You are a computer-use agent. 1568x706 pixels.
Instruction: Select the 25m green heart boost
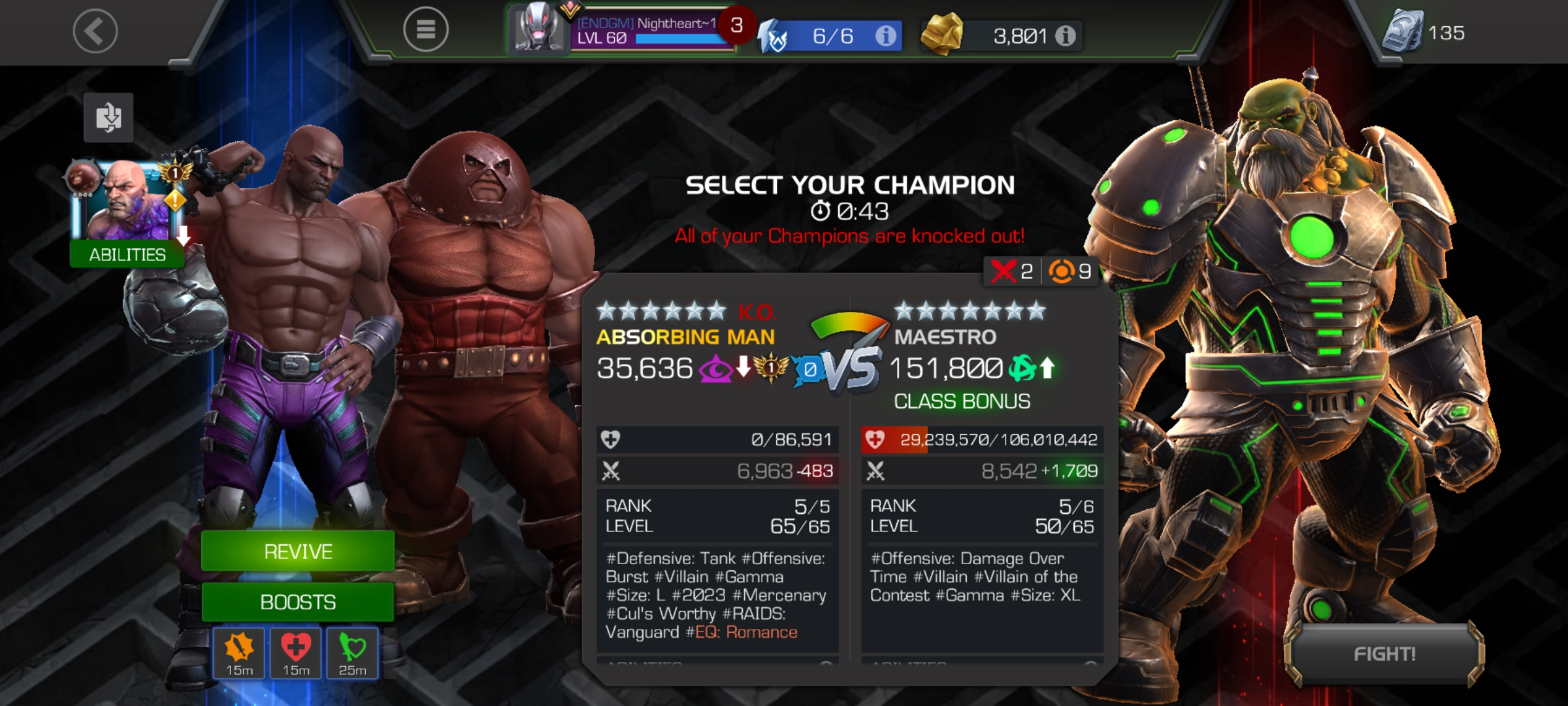(352, 653)
